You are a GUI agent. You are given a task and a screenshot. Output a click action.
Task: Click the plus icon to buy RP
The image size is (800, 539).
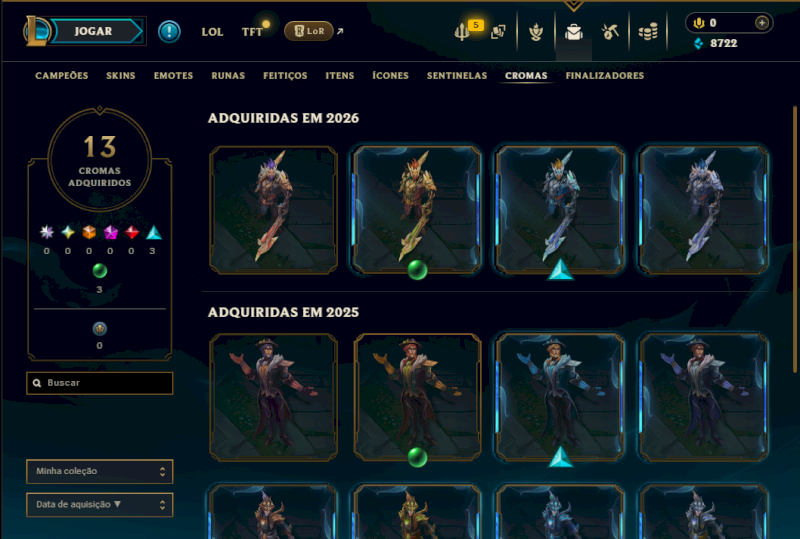(x=762, y=22)
